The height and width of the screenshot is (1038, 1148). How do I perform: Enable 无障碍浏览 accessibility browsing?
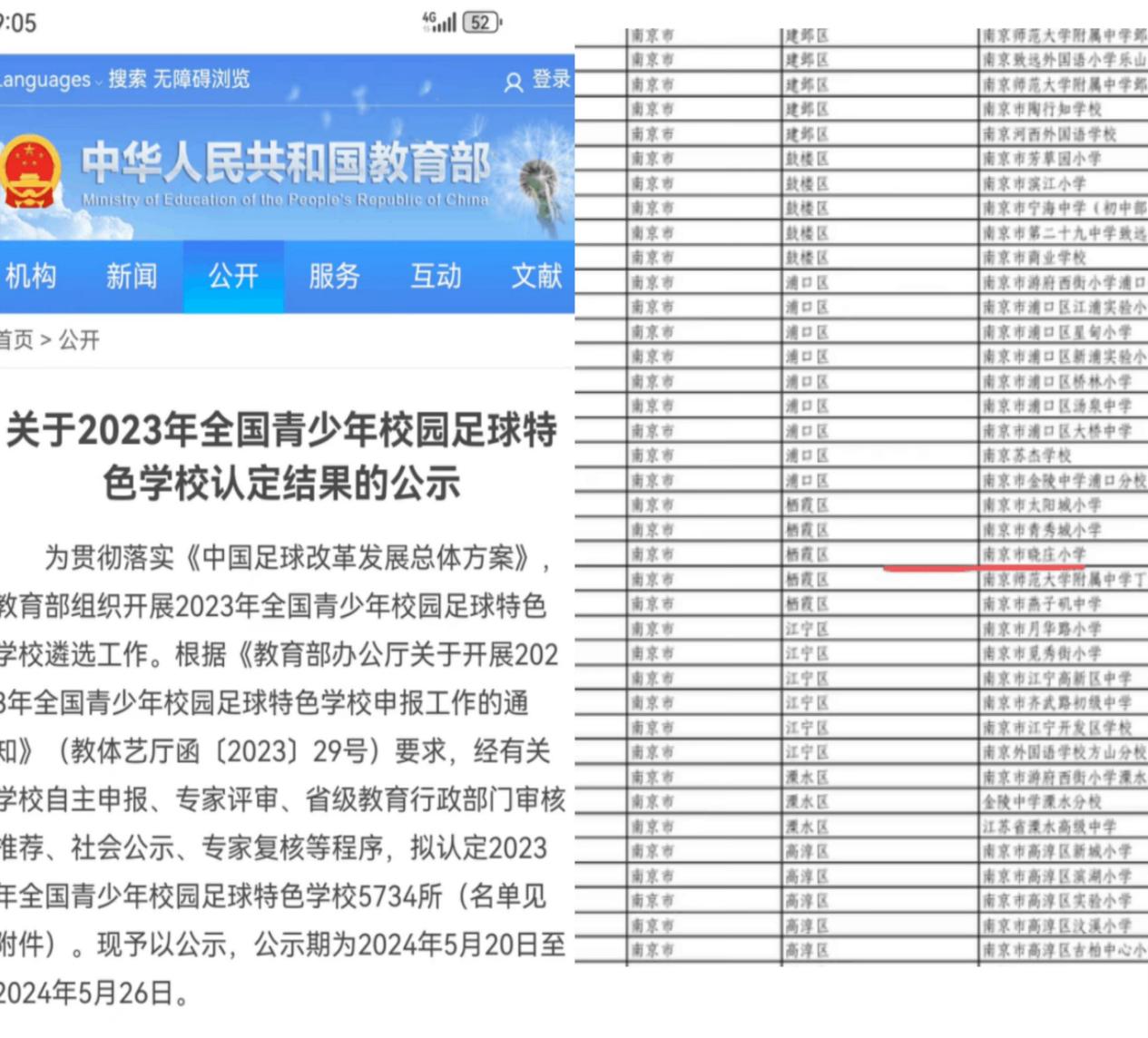[201, 79]
